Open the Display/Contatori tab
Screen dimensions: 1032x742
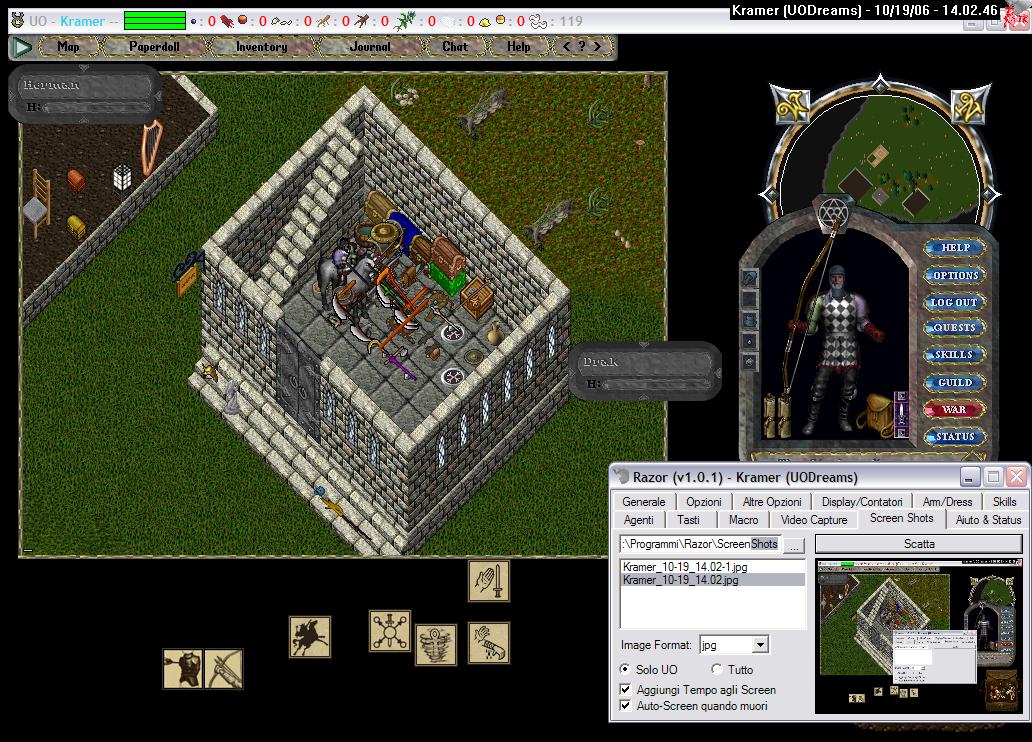(862, 502)
